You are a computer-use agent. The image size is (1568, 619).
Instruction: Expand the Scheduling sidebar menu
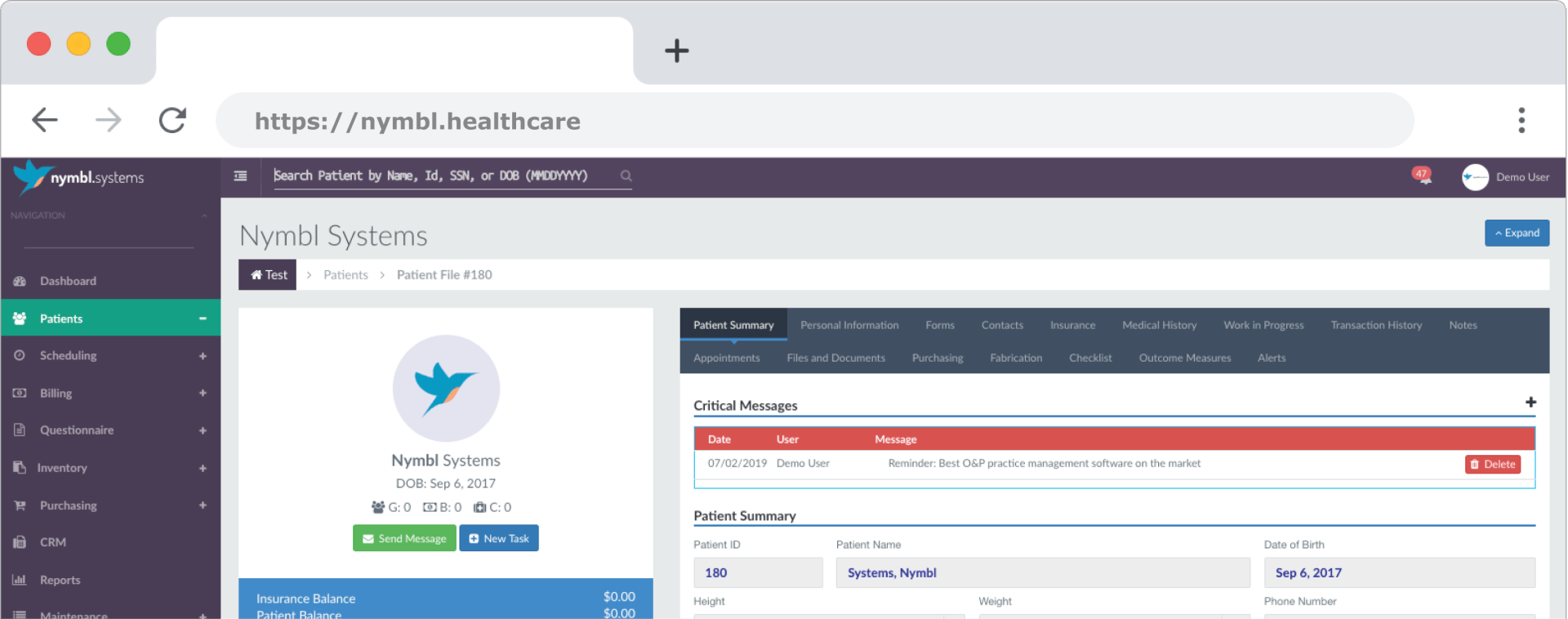[x=202, y=356]
